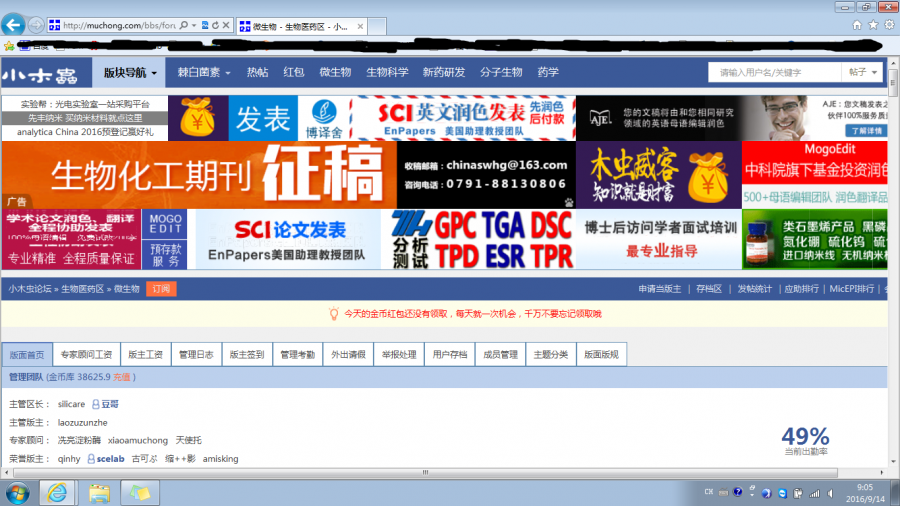Click the 实验帮 text ad link
The width and height of the screenshot is (900, 506).
pos(85,104)
